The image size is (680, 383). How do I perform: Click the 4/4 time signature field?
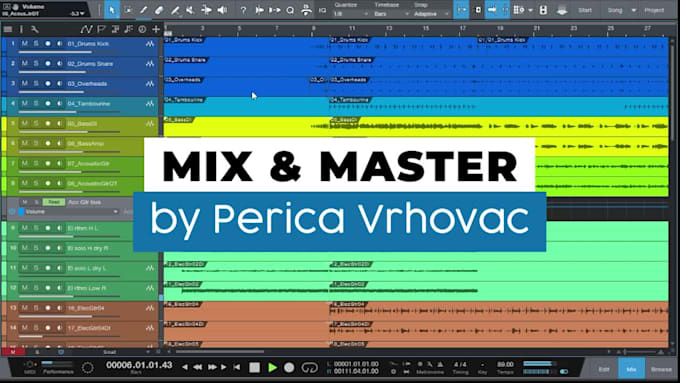coord(460,364)
